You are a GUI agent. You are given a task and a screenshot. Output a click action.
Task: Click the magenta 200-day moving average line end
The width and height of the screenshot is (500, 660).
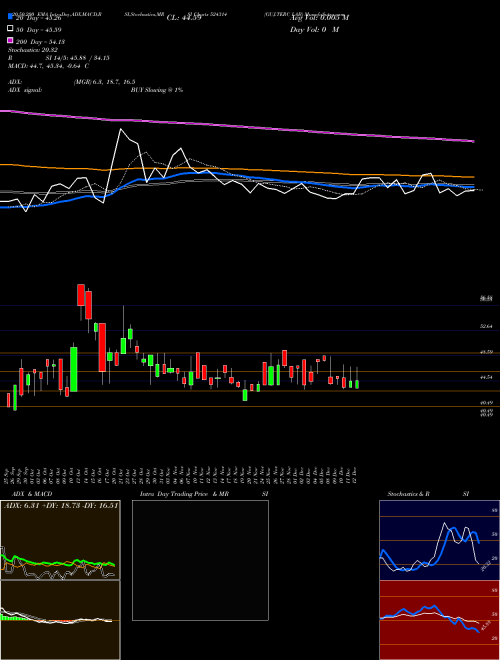point(473,141)
